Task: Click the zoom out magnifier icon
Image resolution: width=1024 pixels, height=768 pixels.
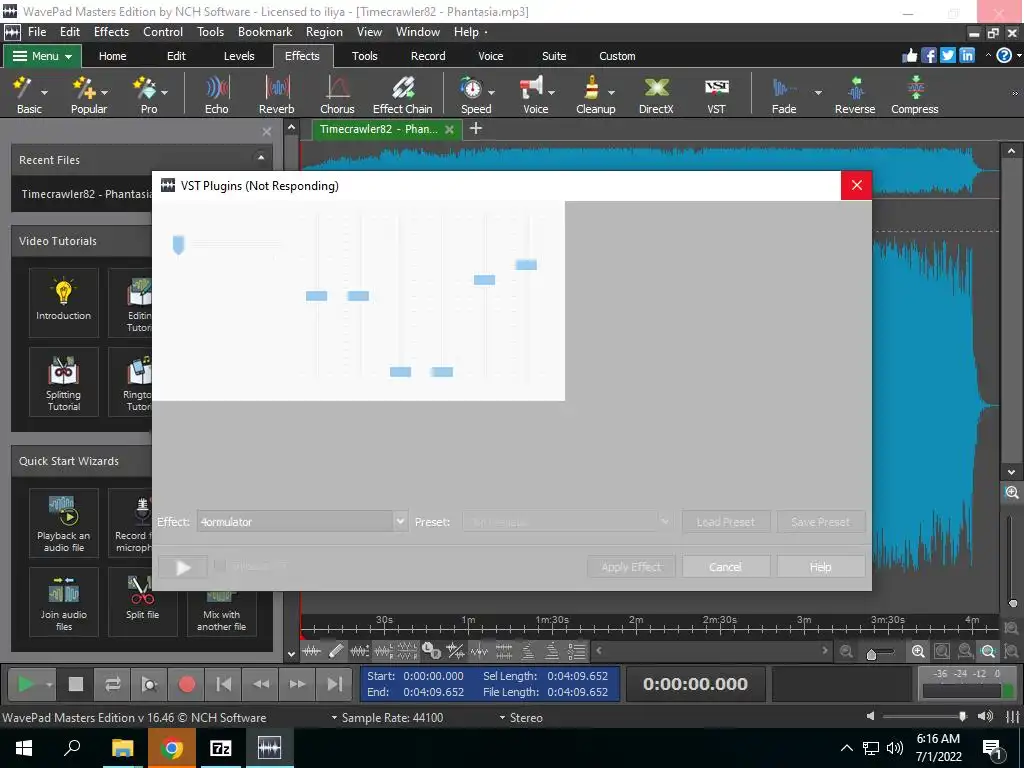Action: 846,651
